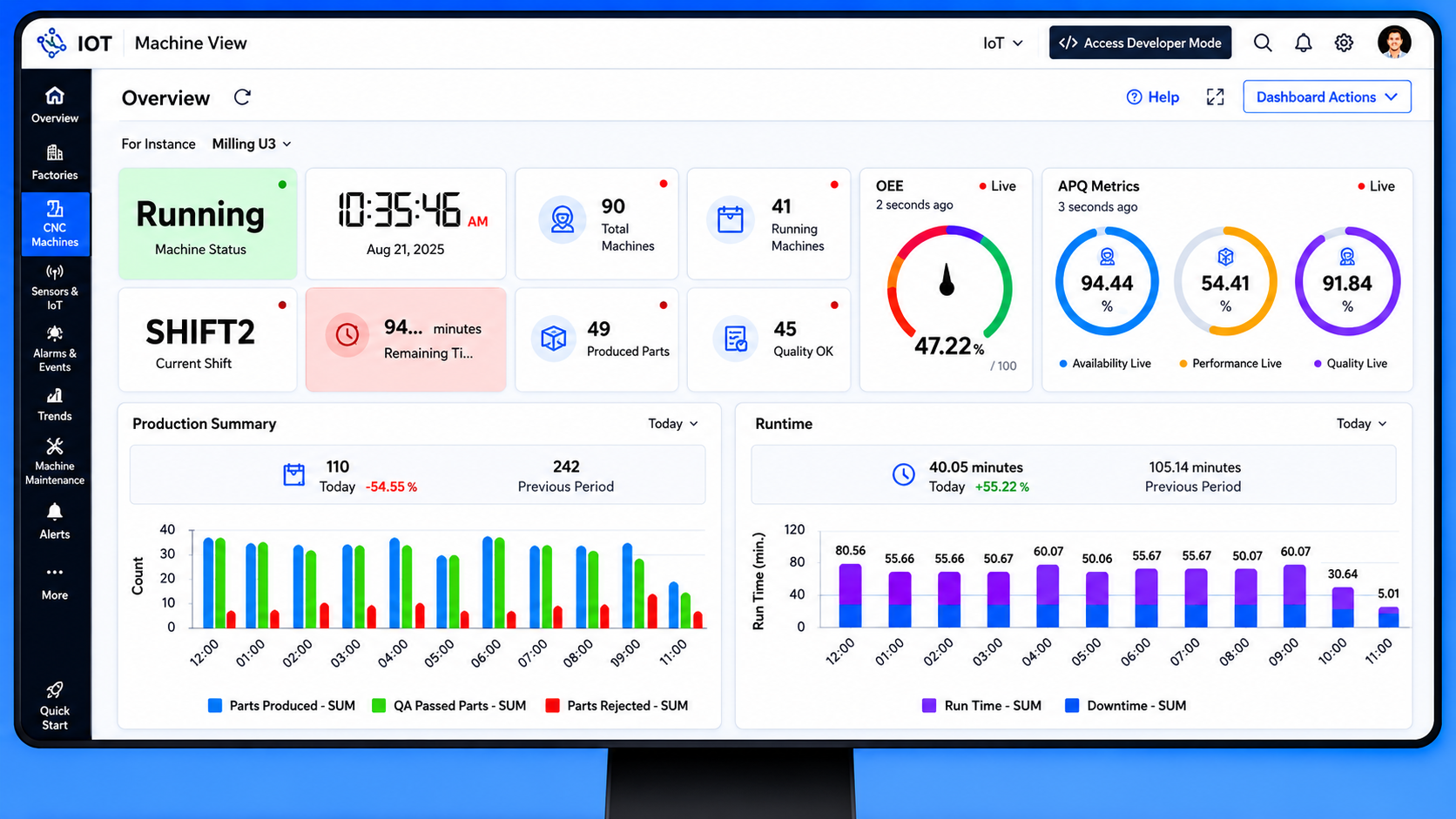Click Production Summary calendar icon
Viewport: 1456px width, 819px height.
click(294, 474)
